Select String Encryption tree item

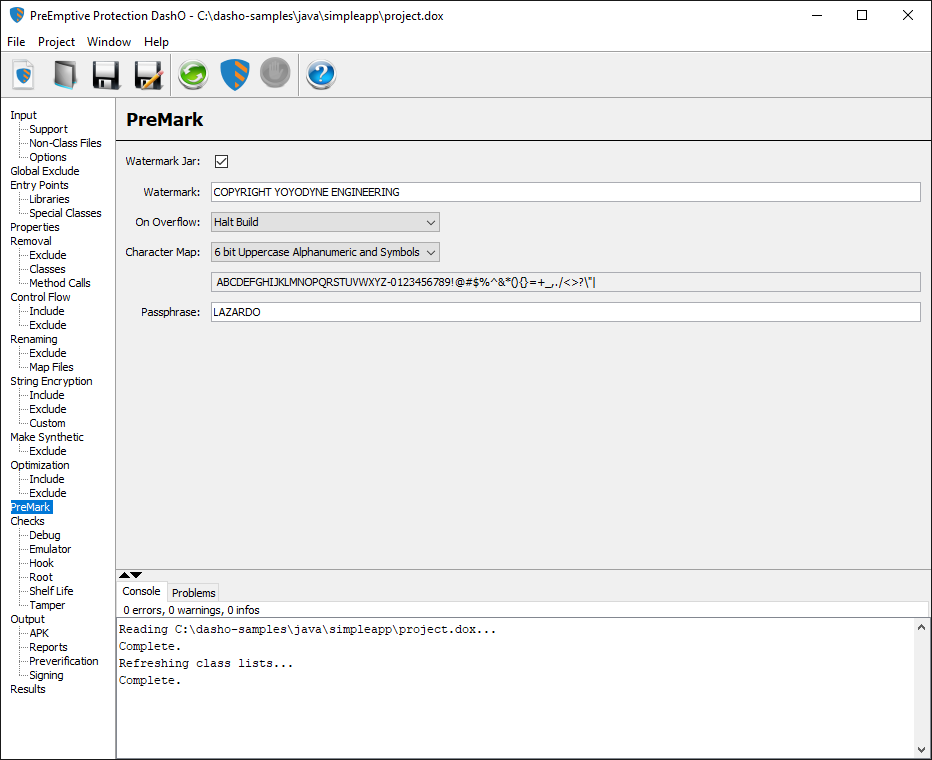(51, 381)
